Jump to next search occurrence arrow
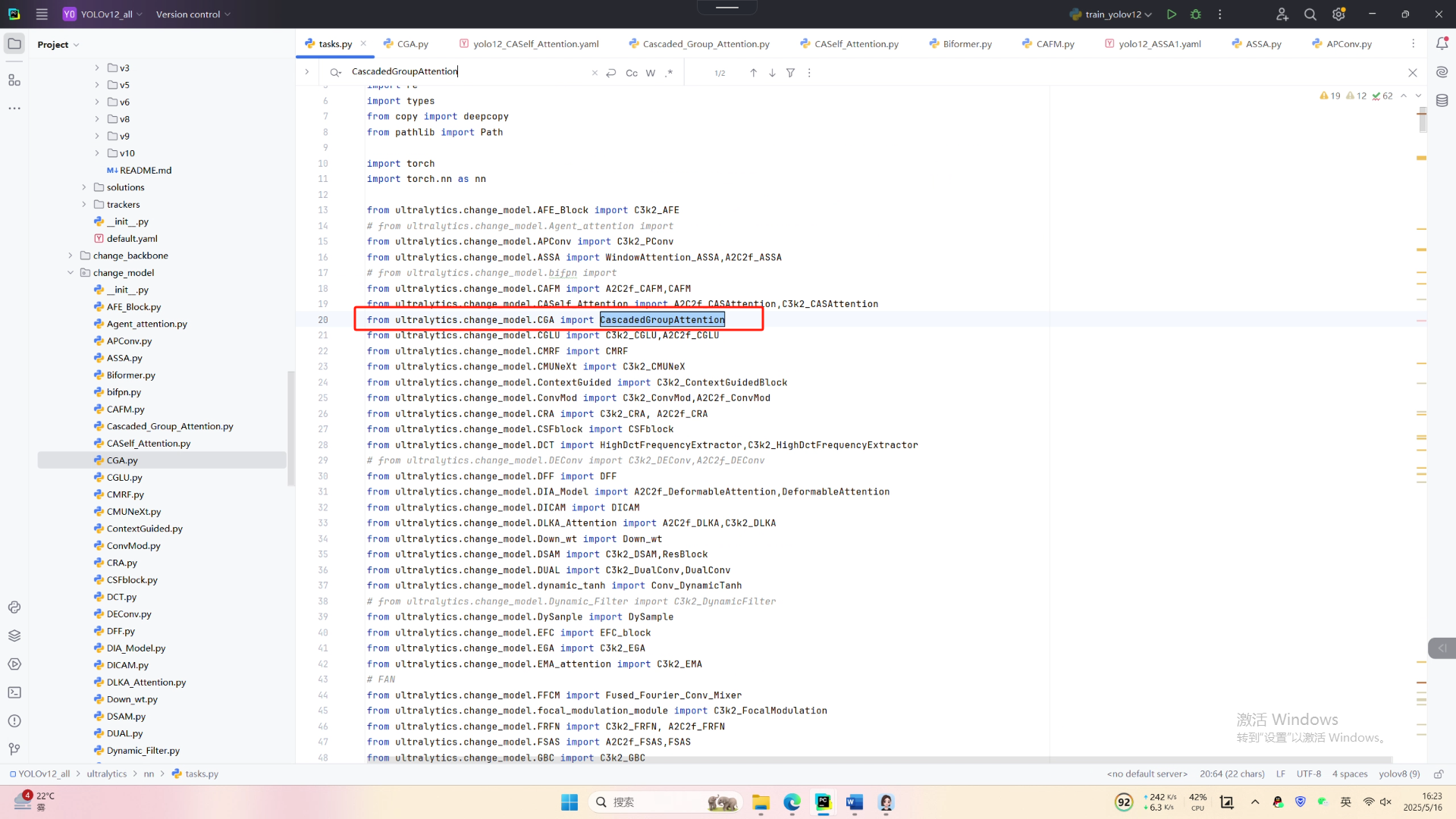The height and width of the screenshot is (819, 1456). 772,73
